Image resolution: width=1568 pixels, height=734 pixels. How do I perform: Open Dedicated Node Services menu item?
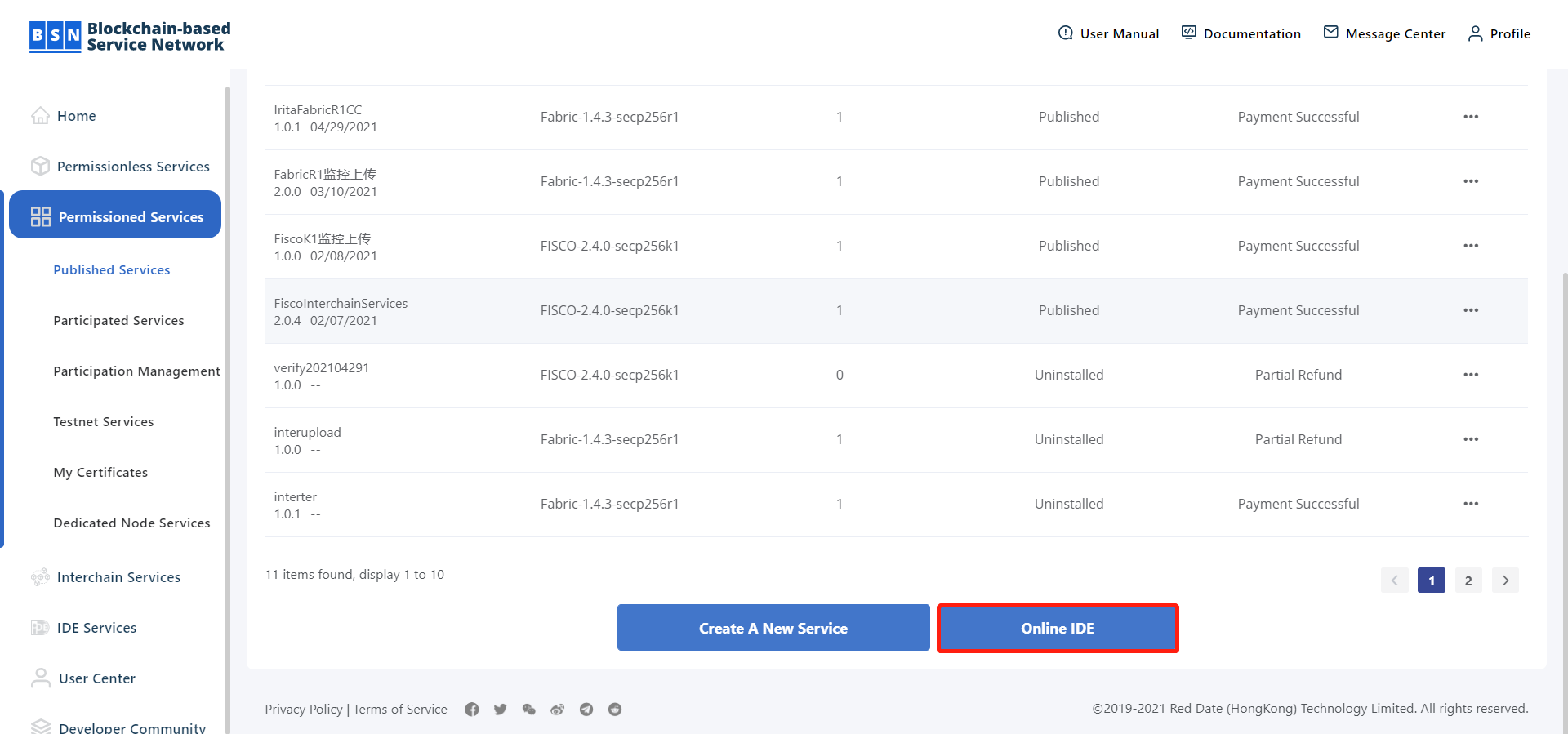(x=131, y=523)
